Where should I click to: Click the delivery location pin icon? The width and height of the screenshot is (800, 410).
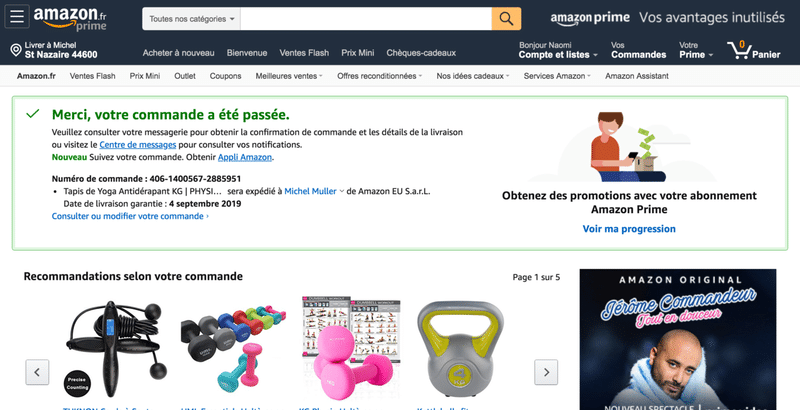pyautogui.click(x=16, y=50)
